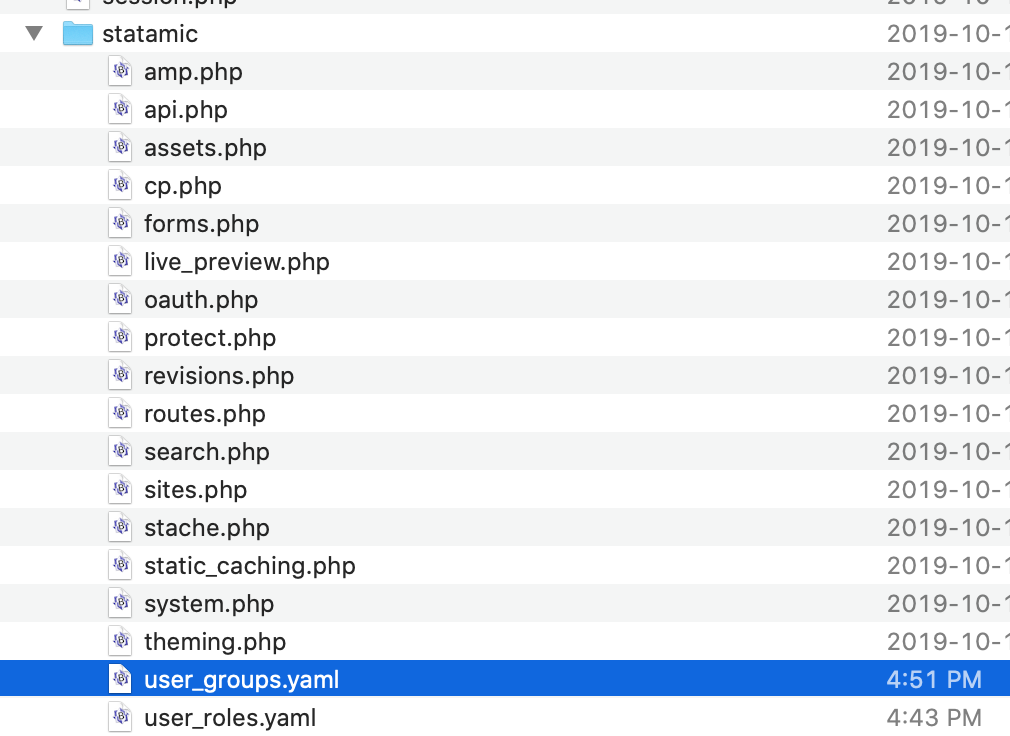Screen dimensions: 1010x736
Task: Select the live_preview.php file
Action: tap(236, 261)
